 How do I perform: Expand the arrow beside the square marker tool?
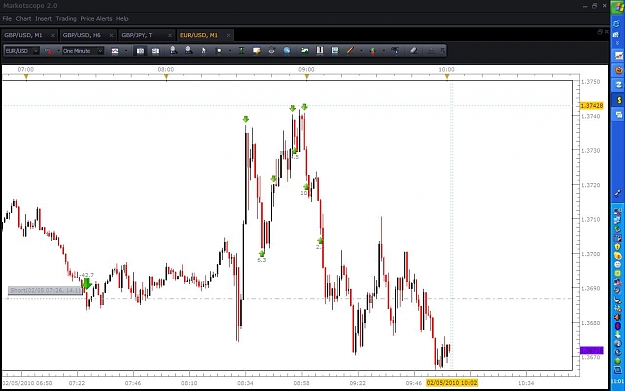click(230, 51)
